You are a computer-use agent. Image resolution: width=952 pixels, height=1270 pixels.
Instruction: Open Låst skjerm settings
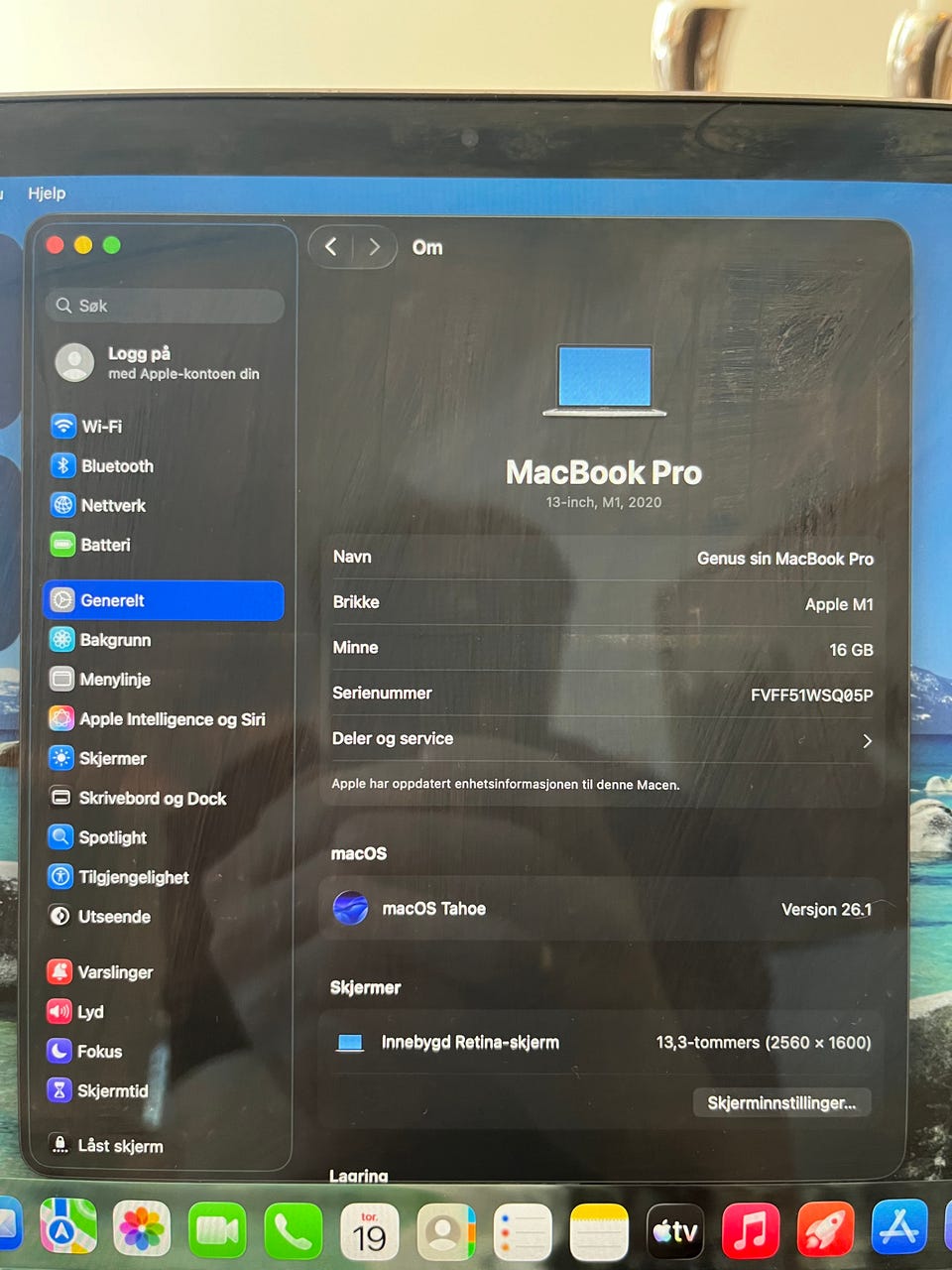coord(106,1146)
